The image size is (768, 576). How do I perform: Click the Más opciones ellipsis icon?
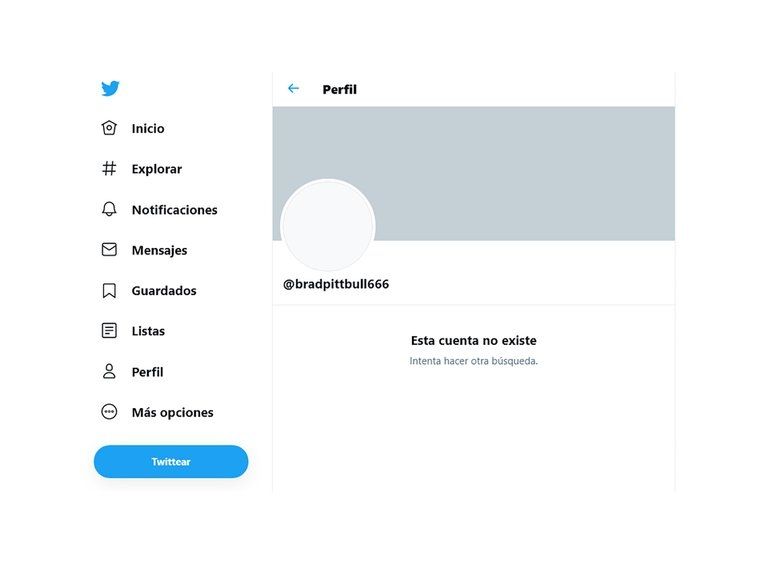click(x=109, y=412)
